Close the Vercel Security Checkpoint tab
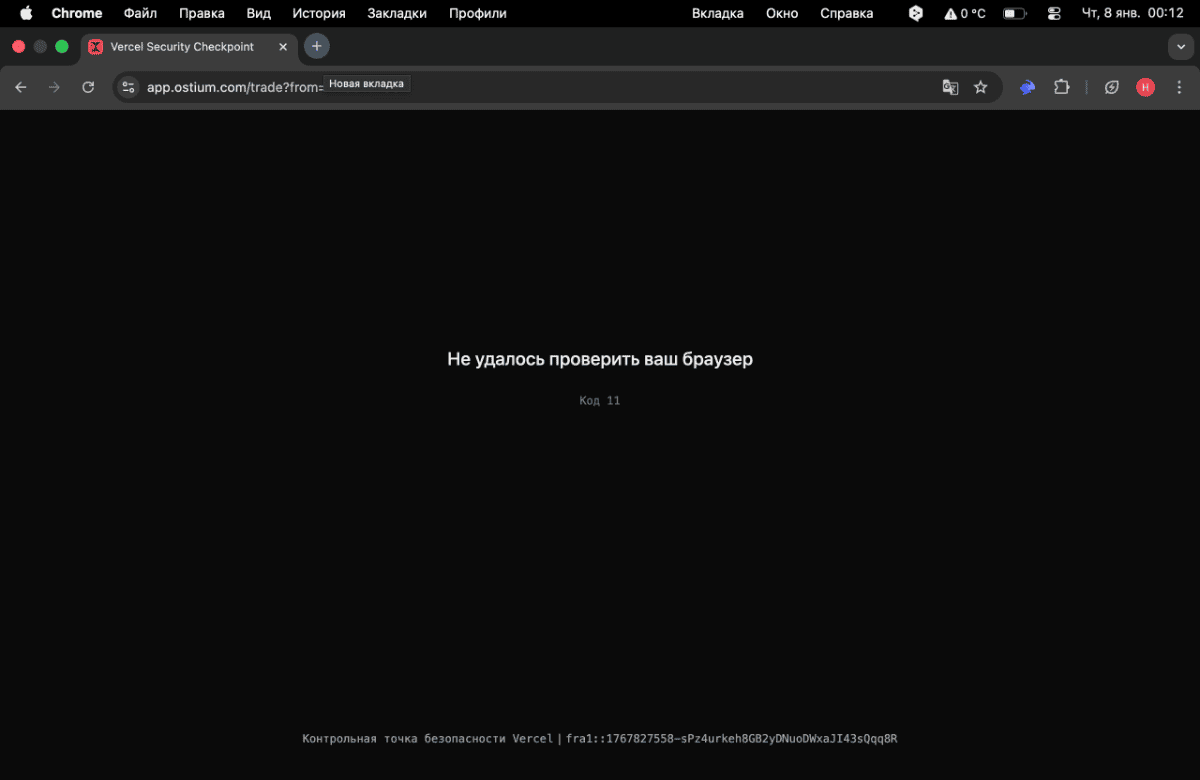The width and height of the screenshot is (1200, 780). pyautogui.click(x=282, y=47)
